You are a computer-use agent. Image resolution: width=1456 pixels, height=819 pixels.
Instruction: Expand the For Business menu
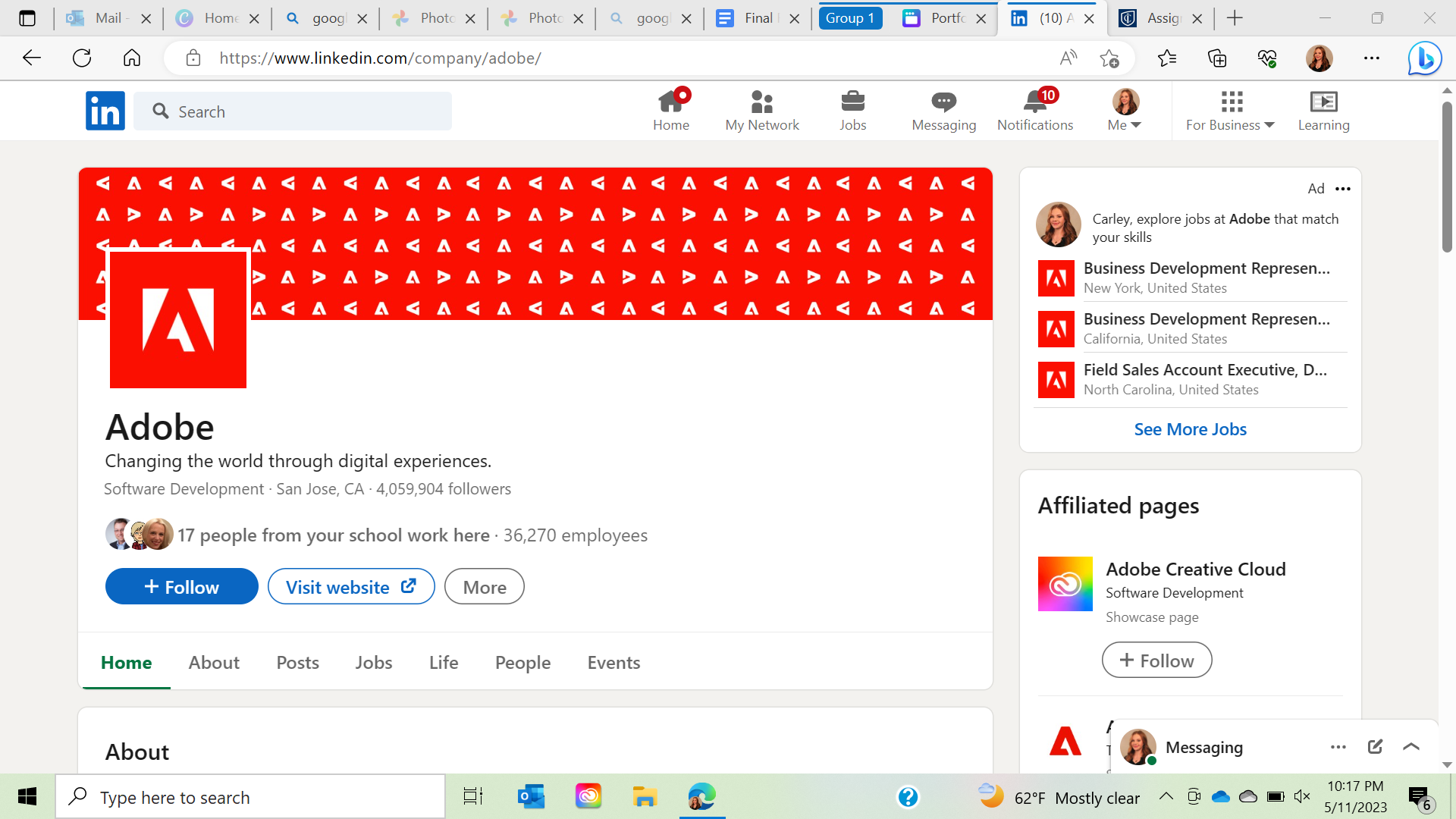(1230, 111)
